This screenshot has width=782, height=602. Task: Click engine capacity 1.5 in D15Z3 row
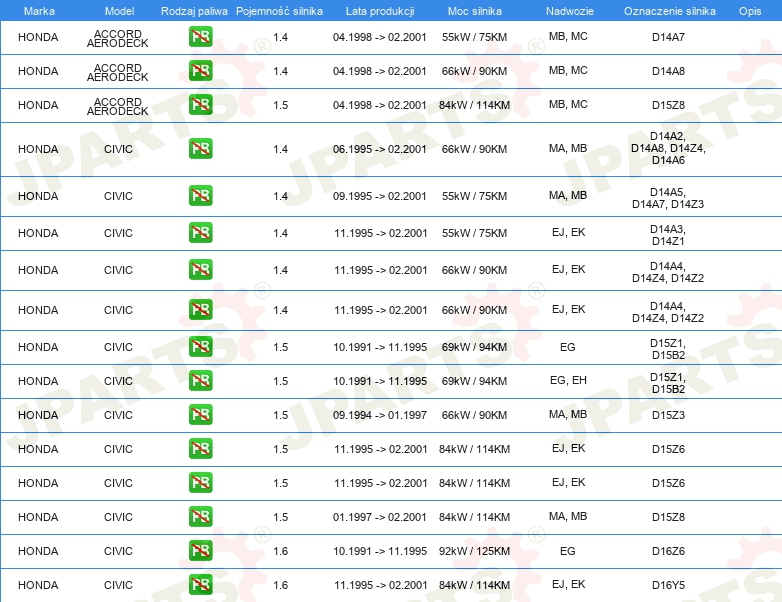pos(280,415)
